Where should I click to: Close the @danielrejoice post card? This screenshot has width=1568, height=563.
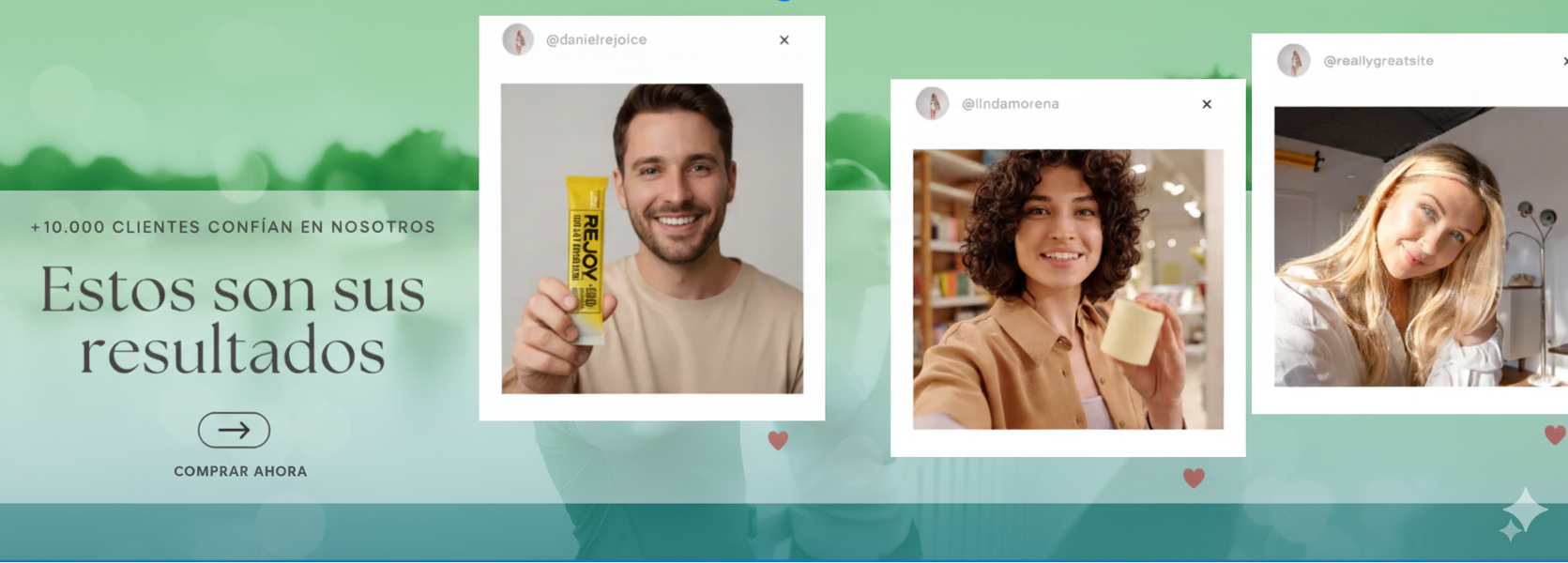pyautogui.click(x=784, y=40)
